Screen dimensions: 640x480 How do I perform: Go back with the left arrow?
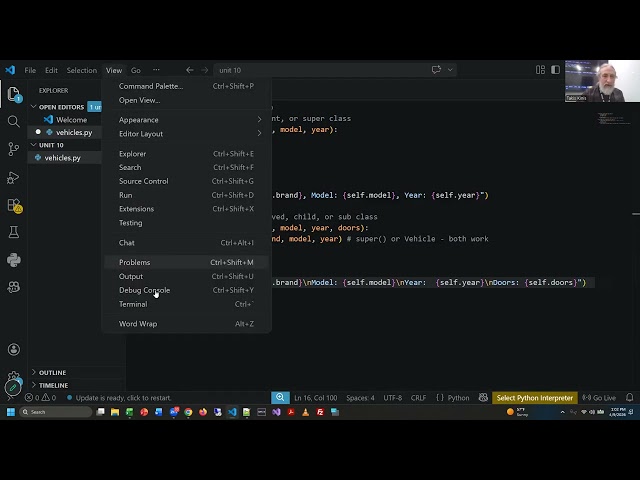coord(190,70)
